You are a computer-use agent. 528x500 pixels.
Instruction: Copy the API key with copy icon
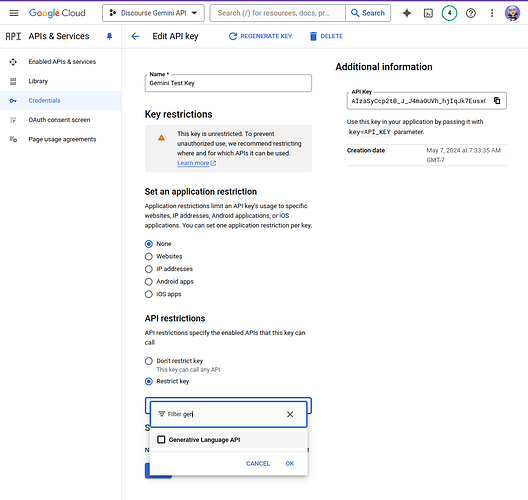(x=497, y=101)
